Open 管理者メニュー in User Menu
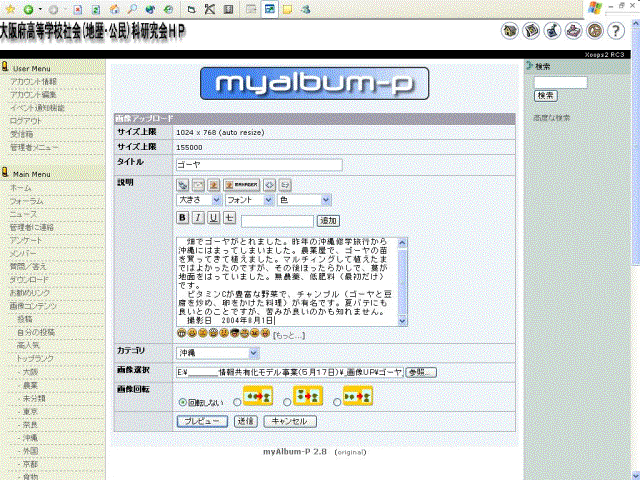640x480 pixels. point(34,147)
